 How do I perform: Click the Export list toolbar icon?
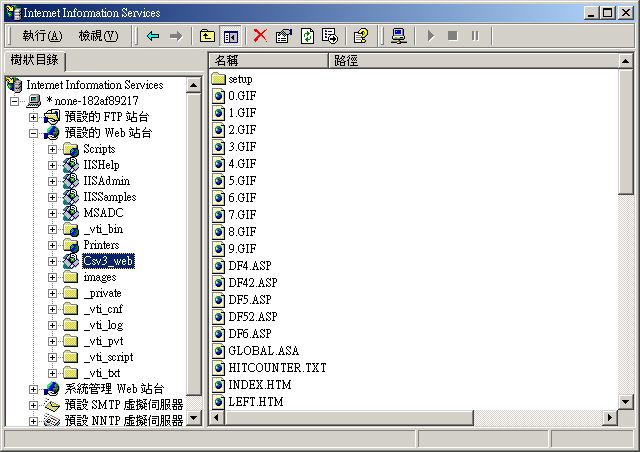point(330,36)
